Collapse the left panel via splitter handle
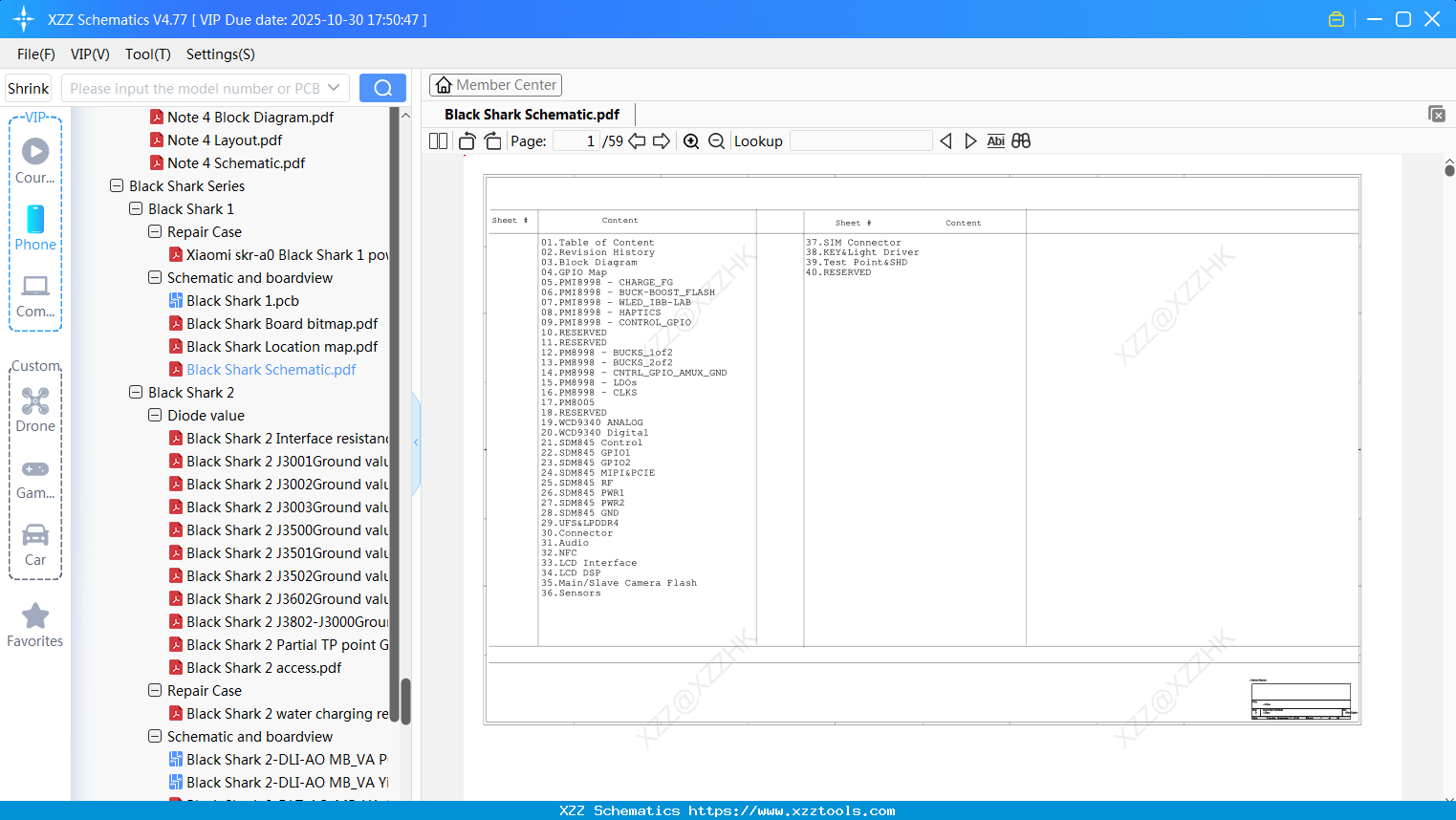The image size is (1456, 820). click(416, 442)
